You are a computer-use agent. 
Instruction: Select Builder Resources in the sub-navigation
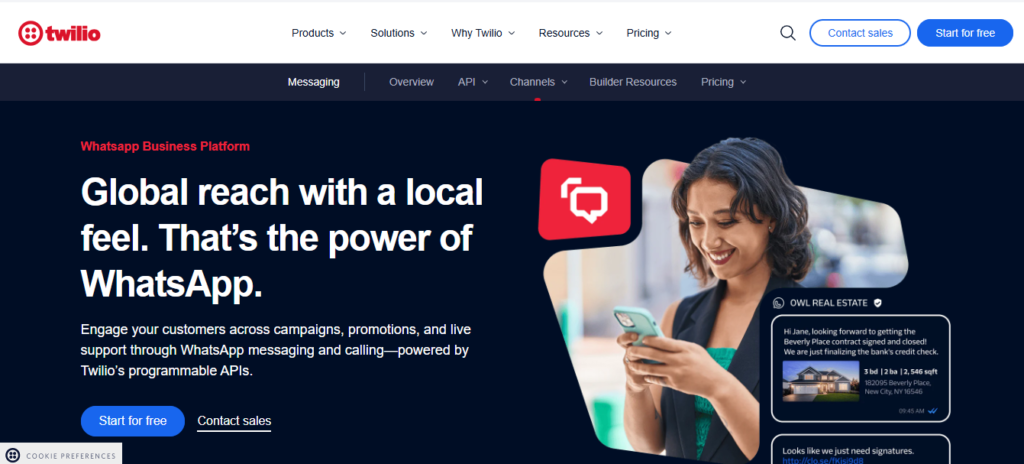coord(633,82)
